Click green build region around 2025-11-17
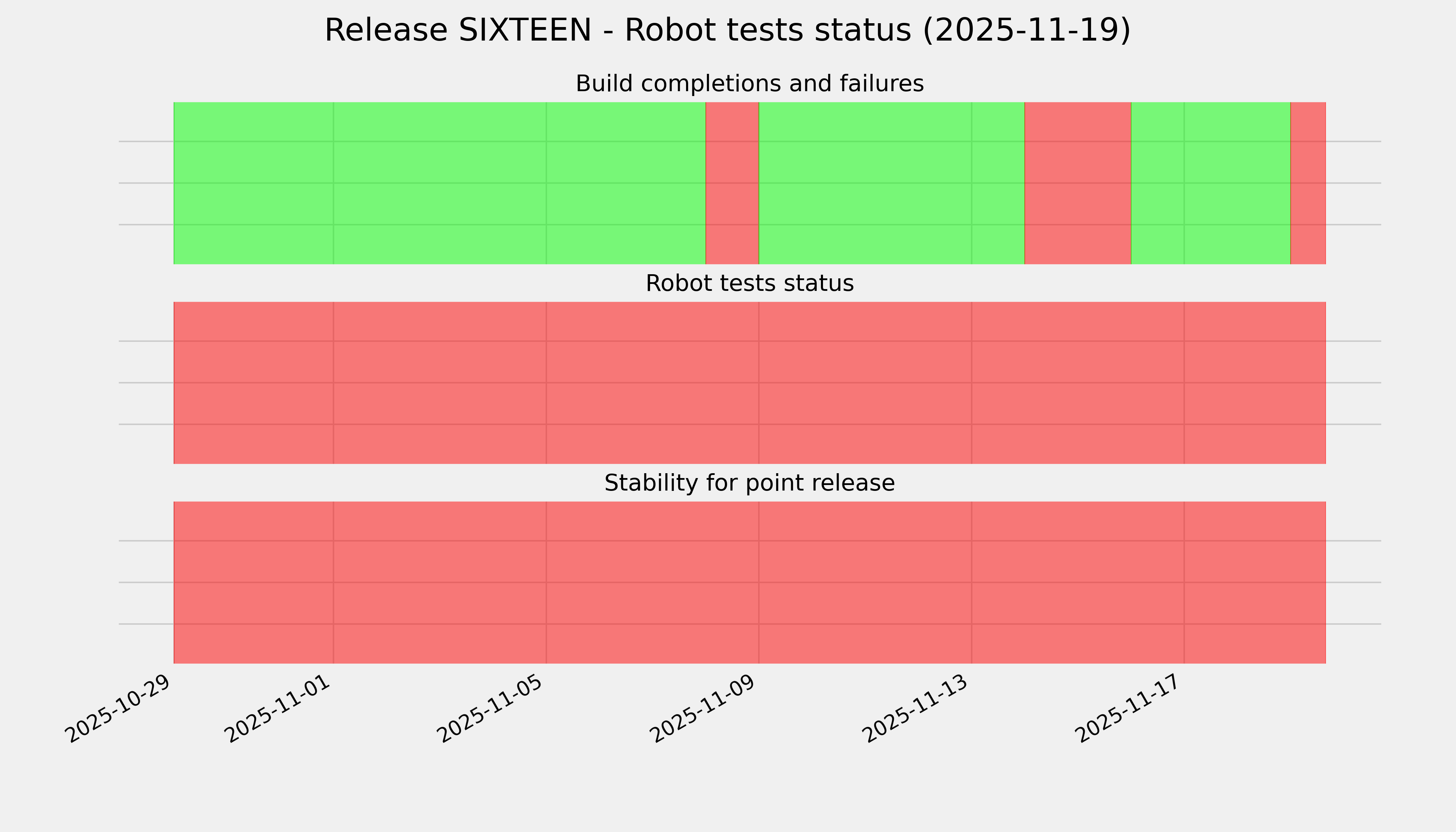1456x832 pixels. click(x=1210, y=183)
